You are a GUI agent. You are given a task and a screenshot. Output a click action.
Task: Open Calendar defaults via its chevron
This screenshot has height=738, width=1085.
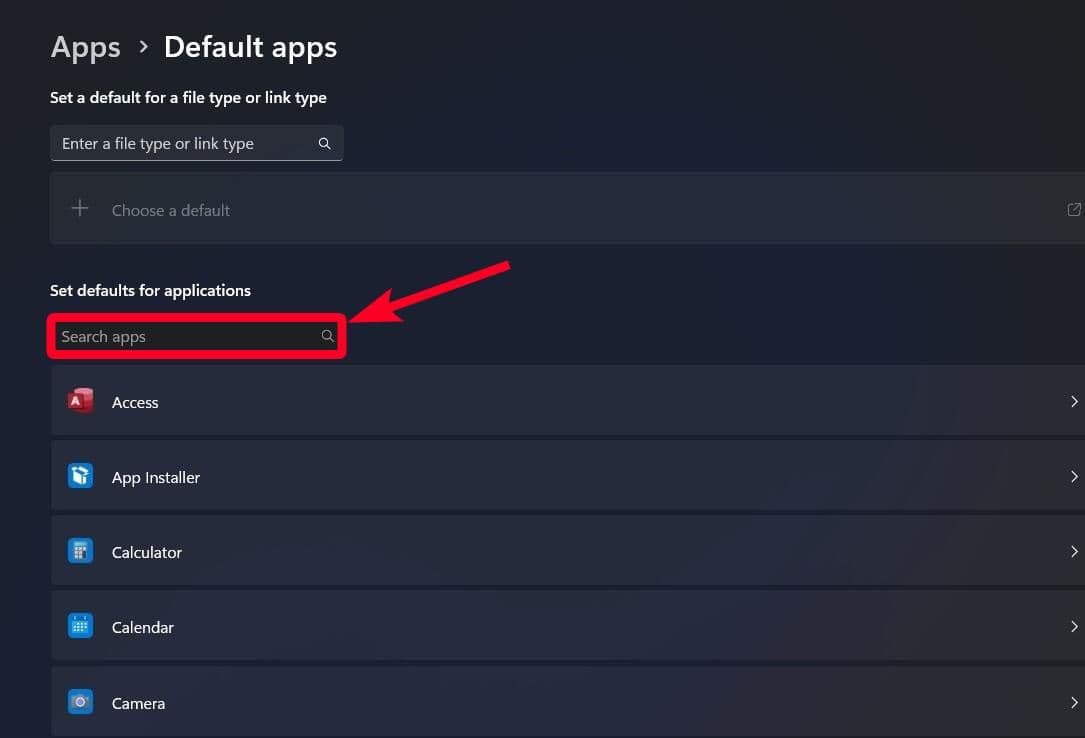click(1074, 627)
